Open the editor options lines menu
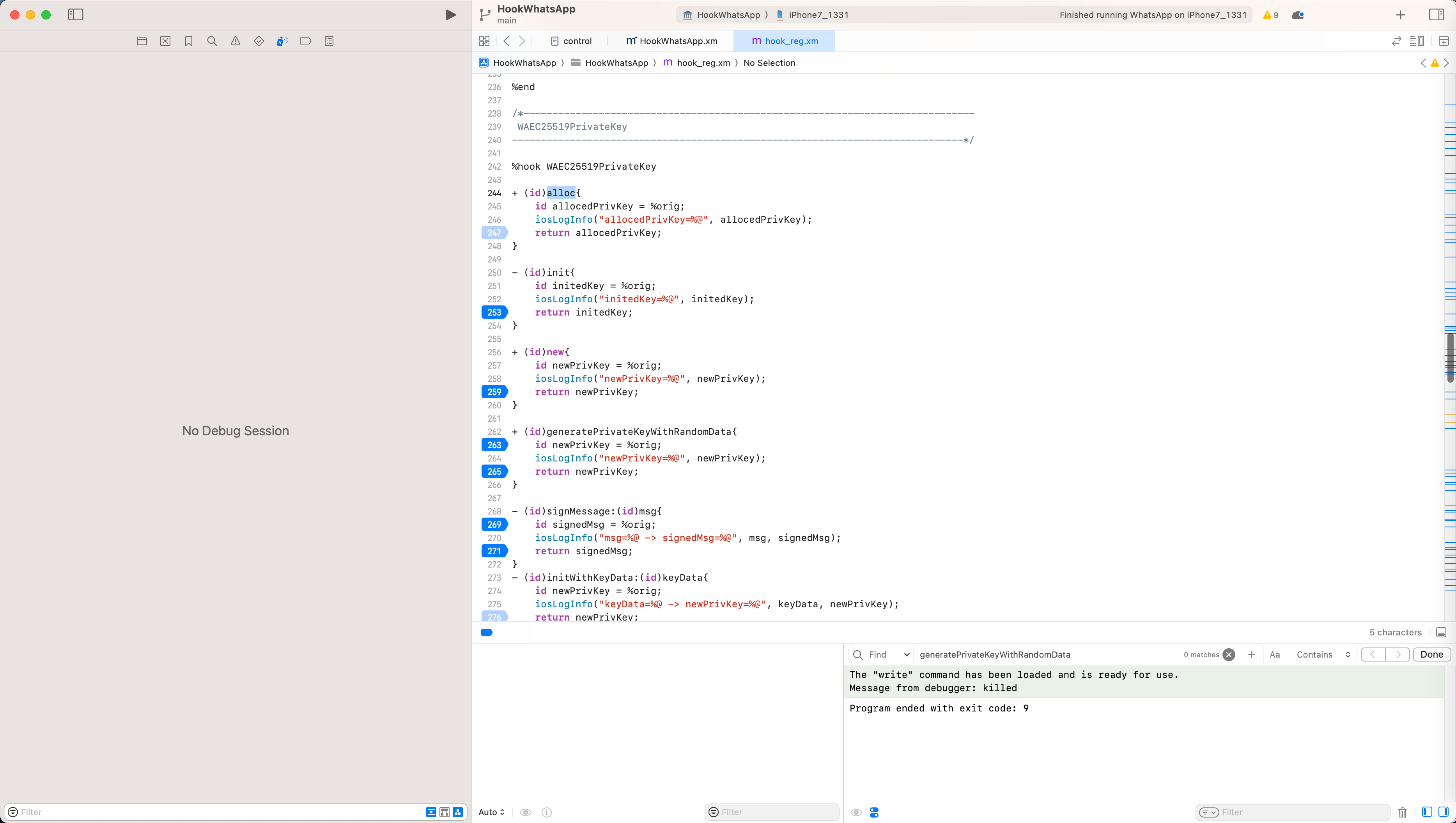Screen dimensions: 1456x823 [1417, 41]
